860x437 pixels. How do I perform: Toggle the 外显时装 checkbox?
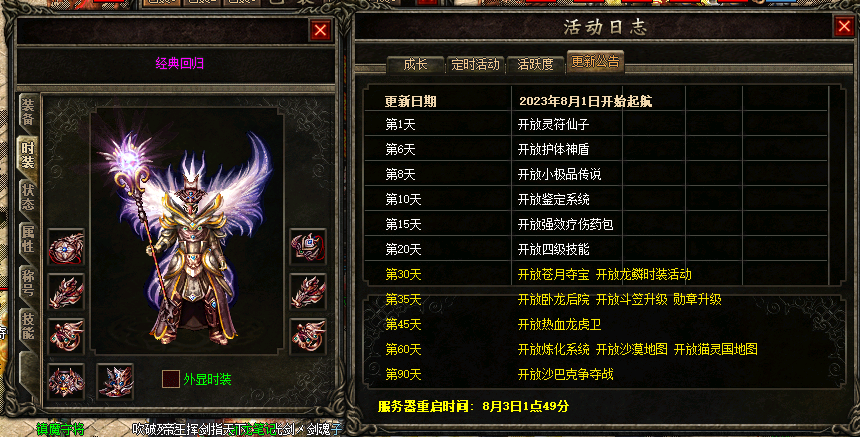click(171, 379)
